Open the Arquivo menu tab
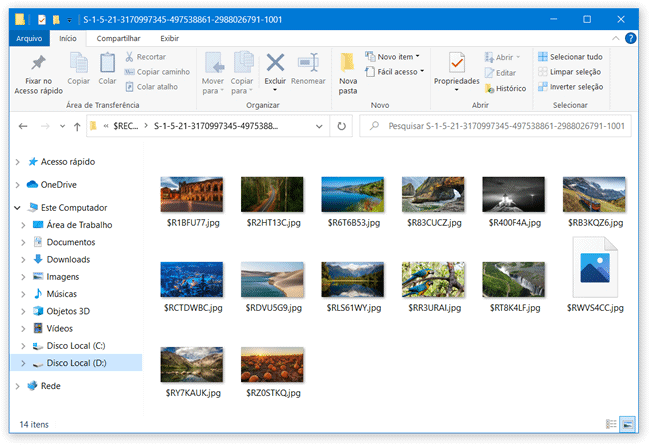 [x=29, y=38]
